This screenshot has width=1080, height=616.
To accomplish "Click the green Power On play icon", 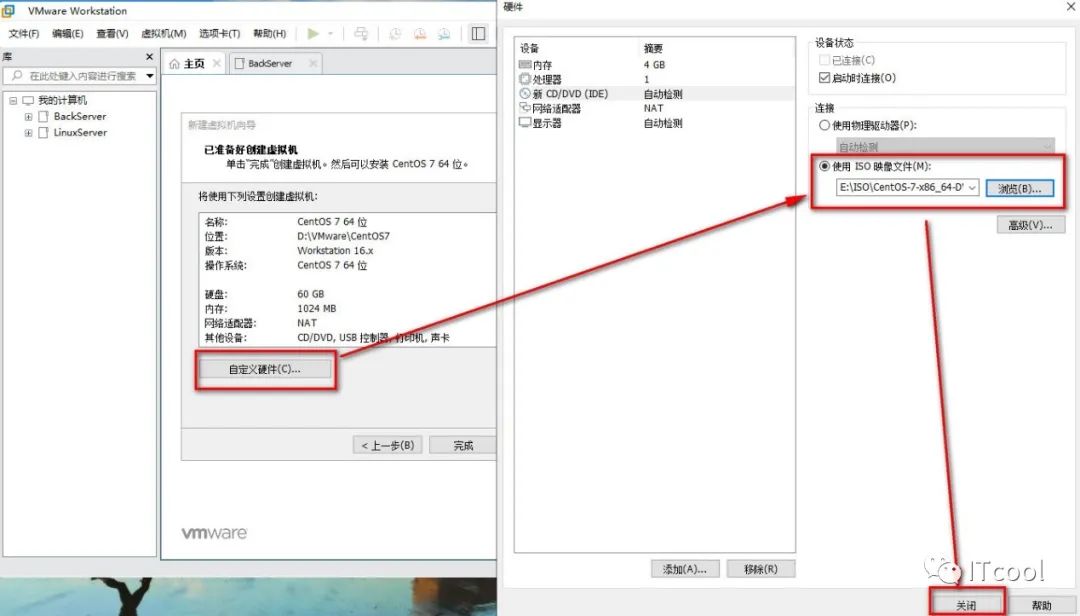I will [x=313, y=33].
